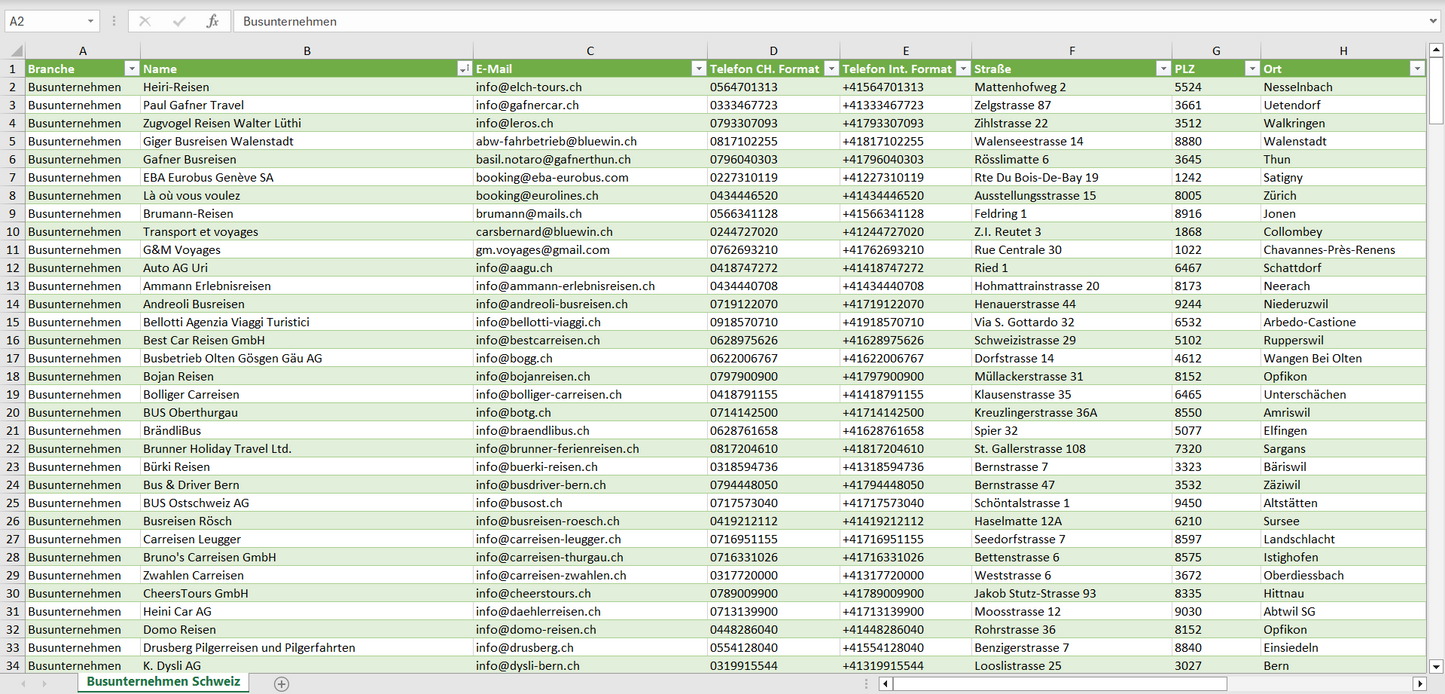The image size is (1445, 694).
Task: Click the Enter checkmark icon in formula bar
Action: click(x=179, y=21)
